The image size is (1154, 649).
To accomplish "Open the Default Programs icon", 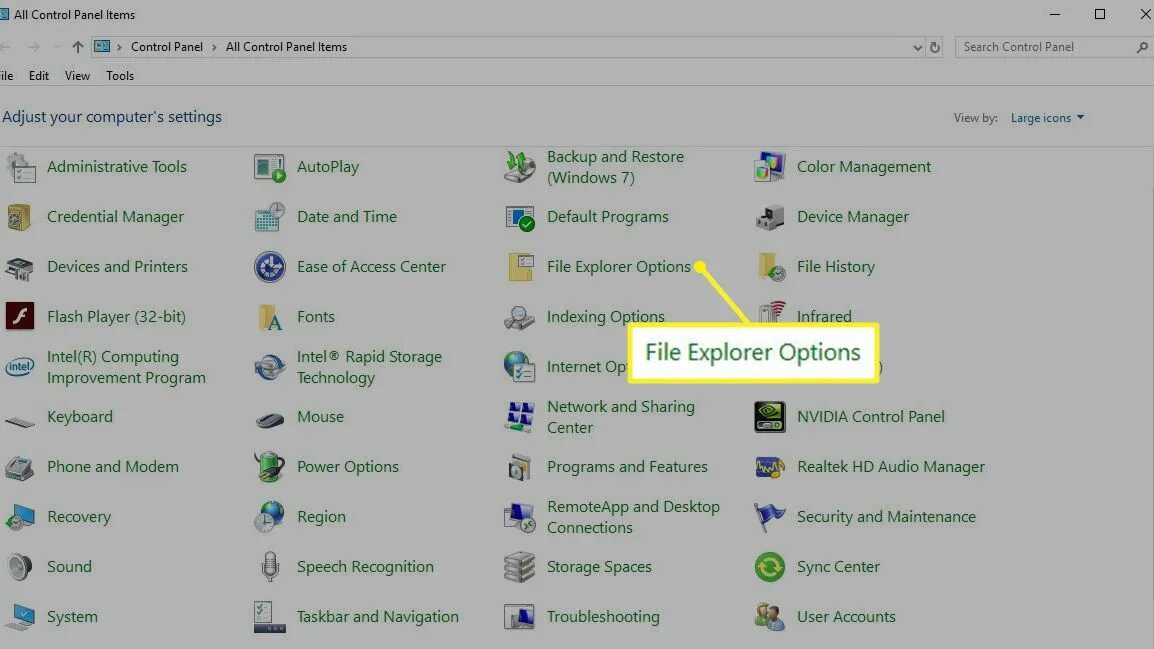I will point(520,217).
